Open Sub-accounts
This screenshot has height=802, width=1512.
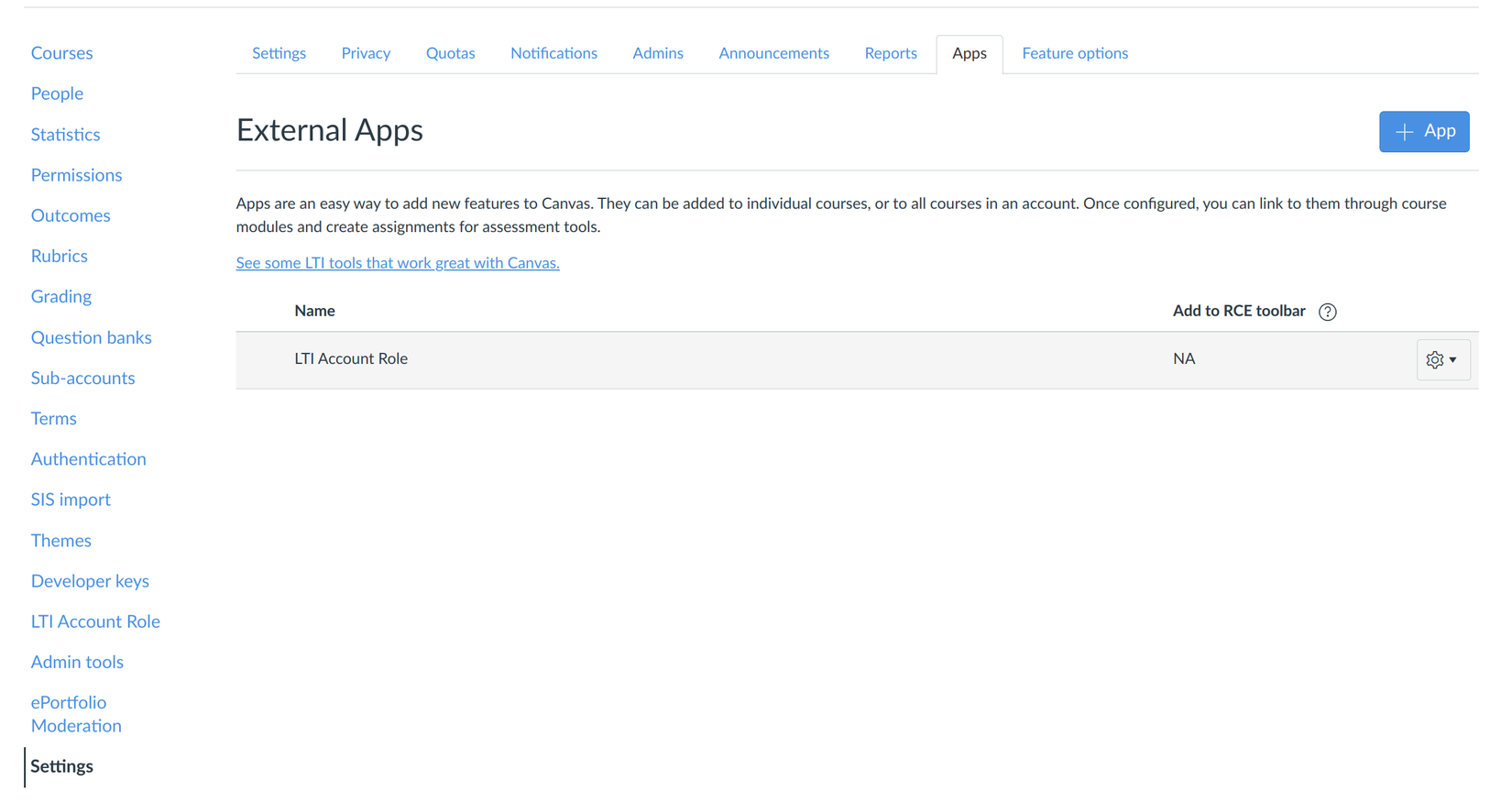[x=82, y=378]
